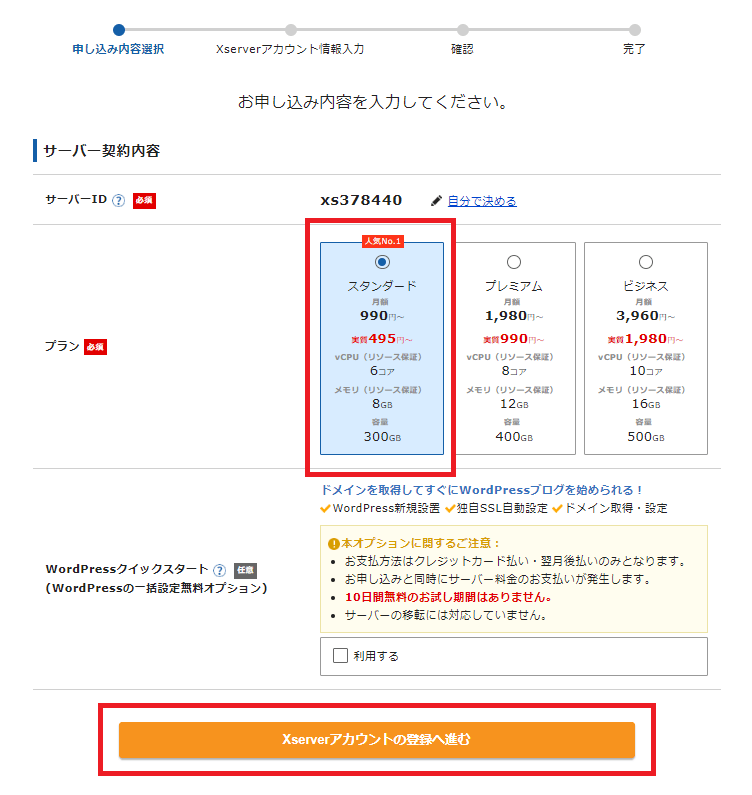
Task: Click the プレミアム plan name
Action: click(514, 286)
